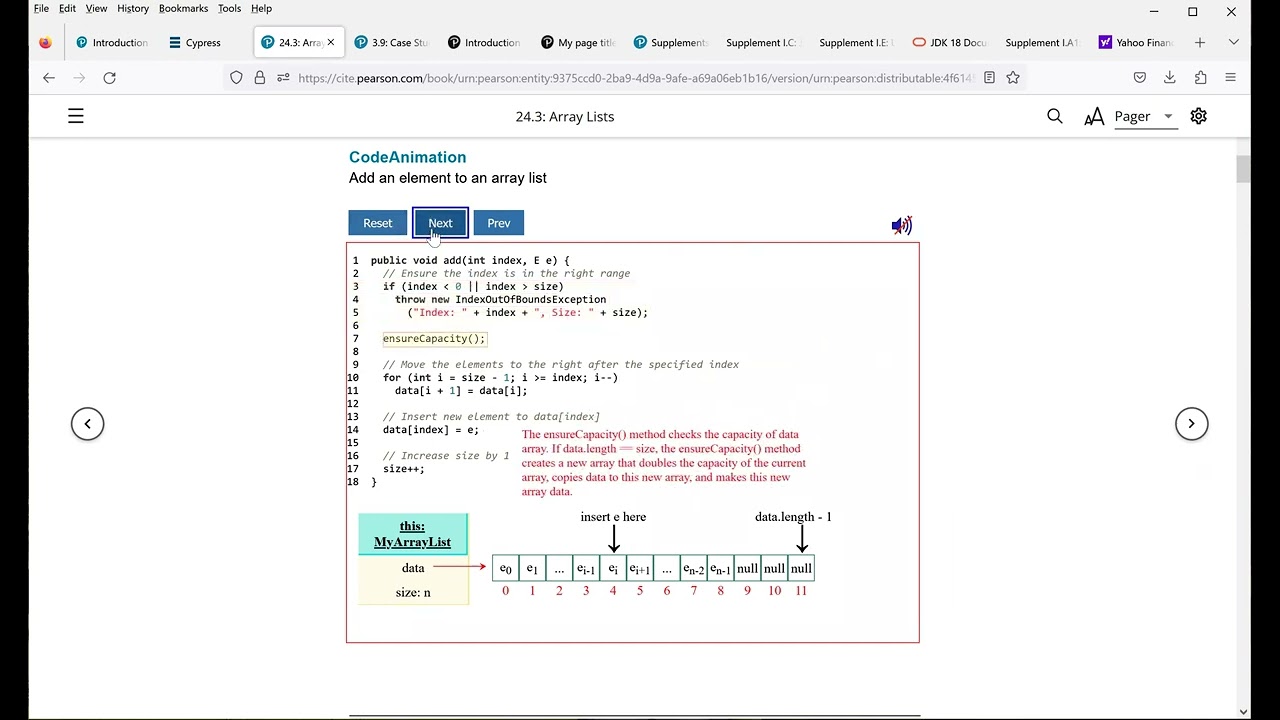
Task: Click the highlighted ensureCapacity(); code line
Action: tap(434, 339)
